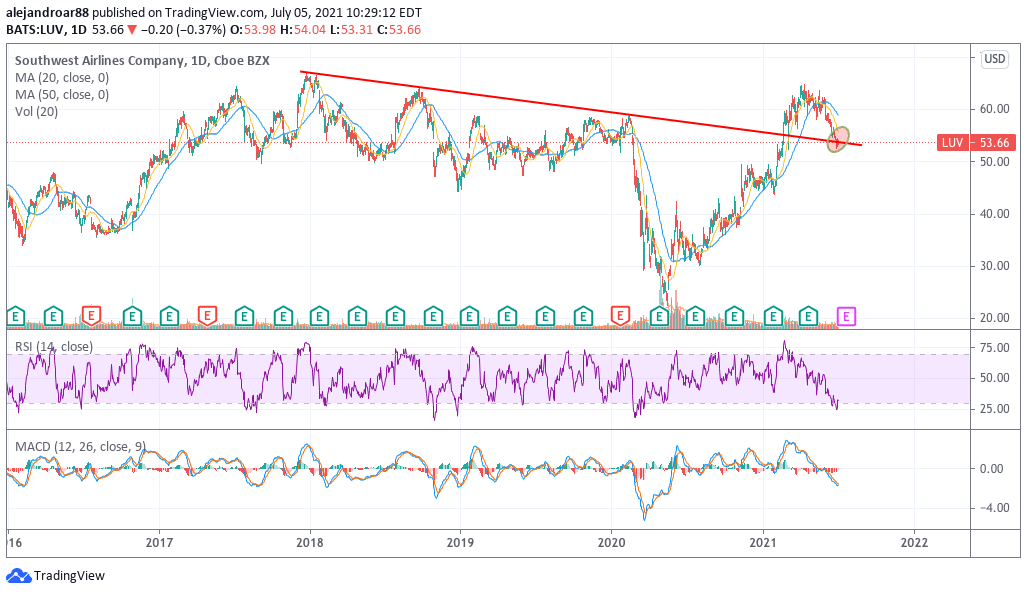1027x594 pixels.
Task: Click the close value C:53.66 in header
Action: (x=399, y=29)
